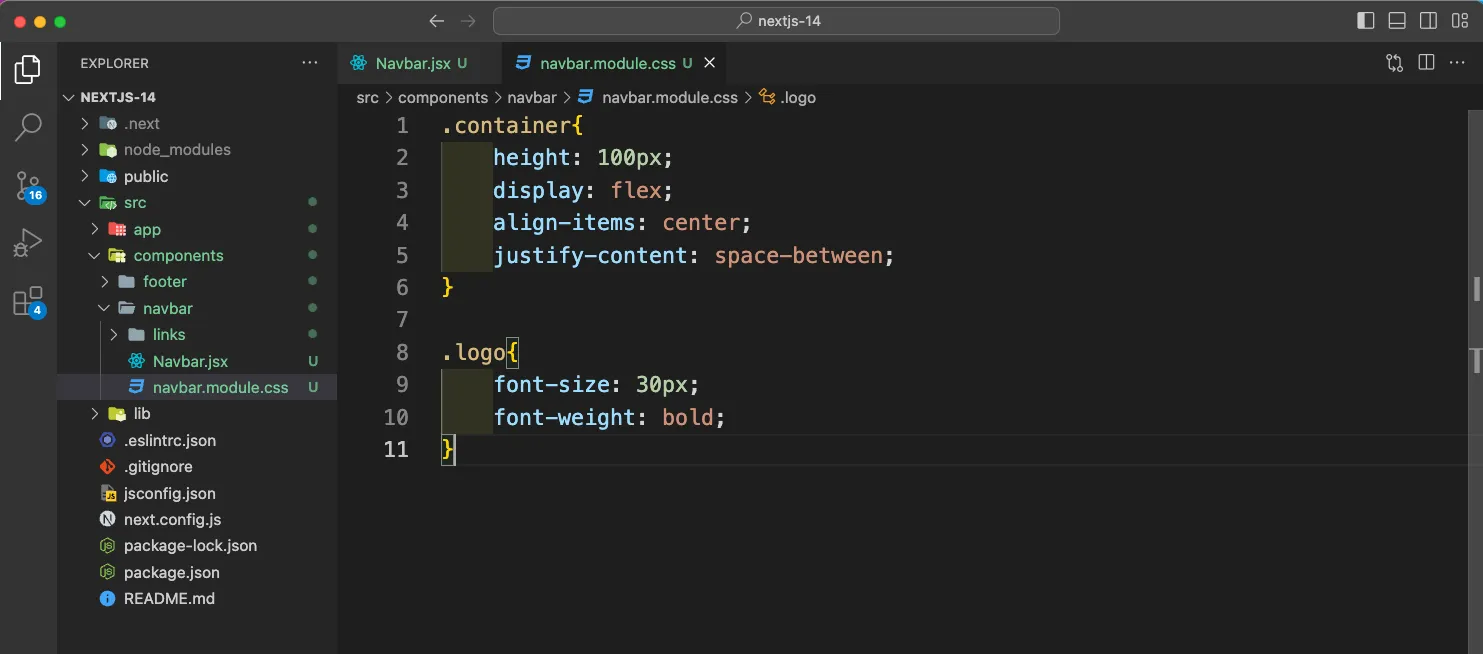Go back using the left arrow
Image resolution: width=1483 pixels, height=654 pixels.
pos(436,20)
